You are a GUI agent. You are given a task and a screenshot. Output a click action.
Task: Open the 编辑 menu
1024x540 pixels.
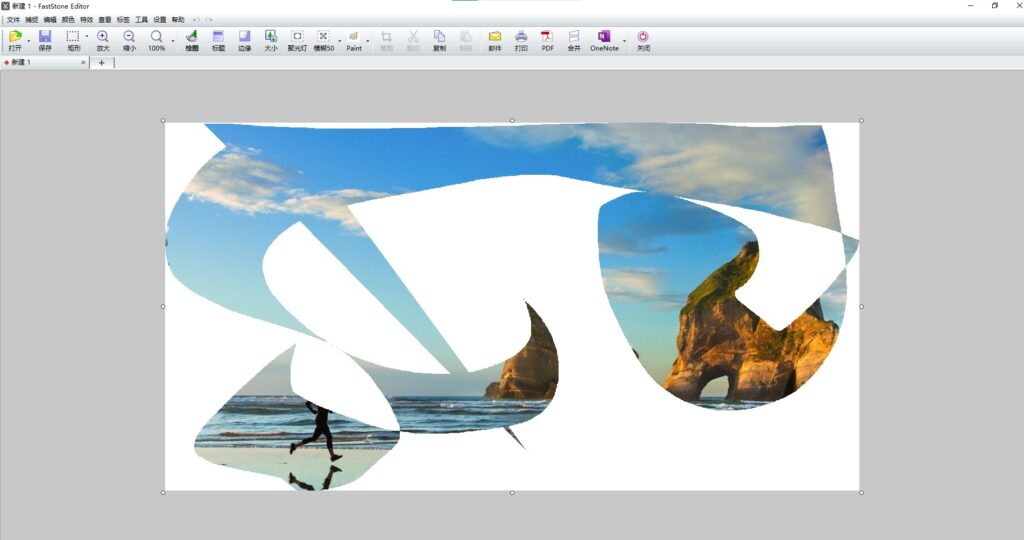coord(50,20)
